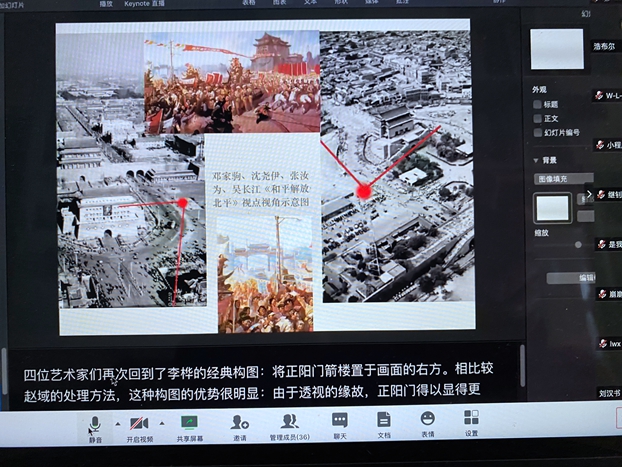Viewport: 622px width, 467px height.
Task: Select participant 刘汉书
Action: pos(609,393)
